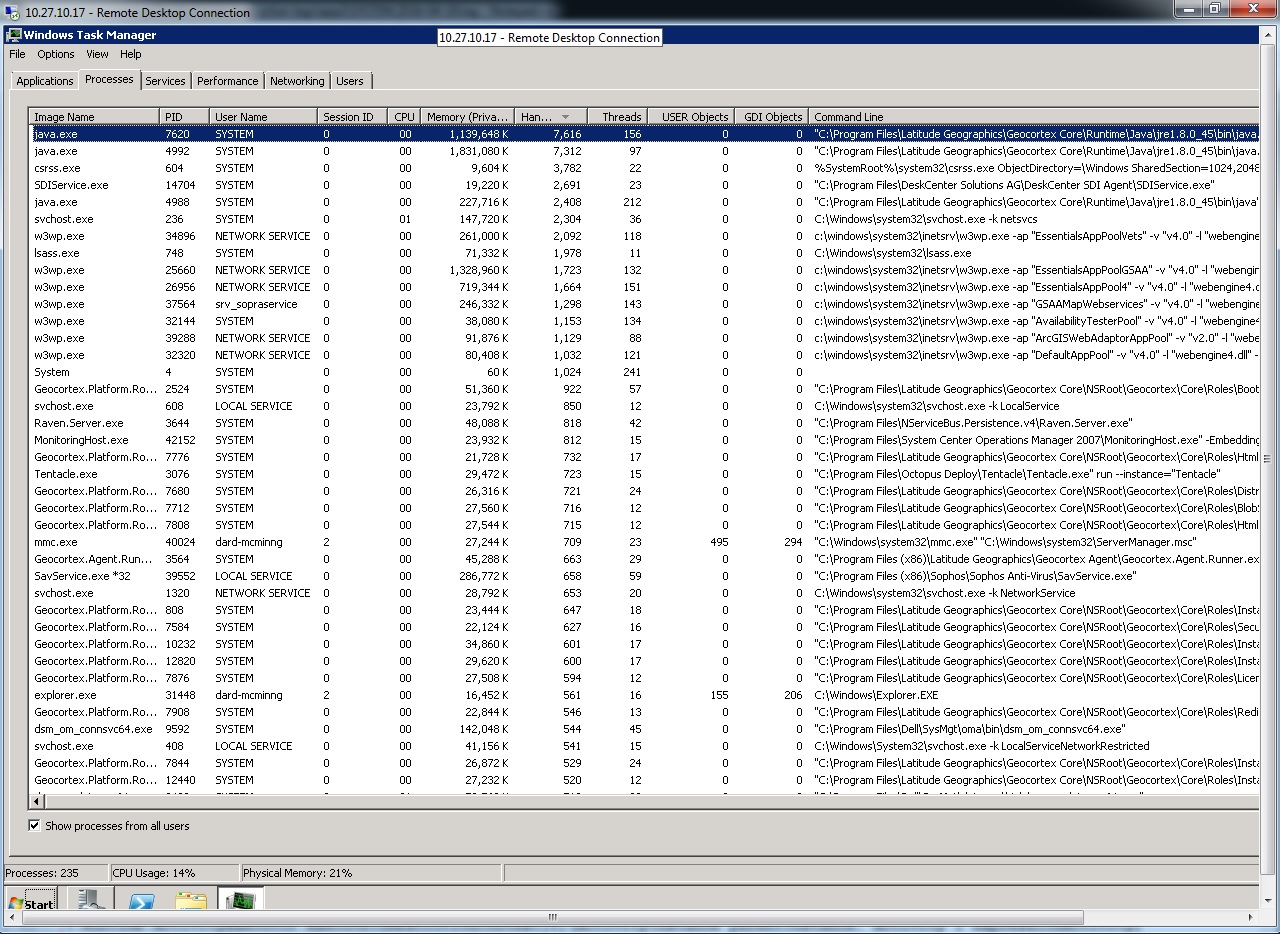The image size is (1280, 934).
Task: Select svchost.exe process with PID 236
Action: click(x=644, y=219)
